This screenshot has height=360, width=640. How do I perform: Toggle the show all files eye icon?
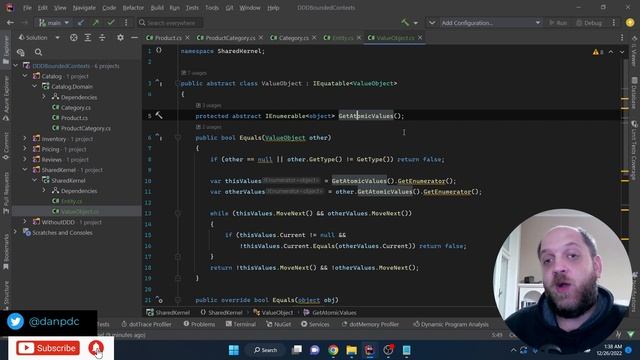coord(20,52)
